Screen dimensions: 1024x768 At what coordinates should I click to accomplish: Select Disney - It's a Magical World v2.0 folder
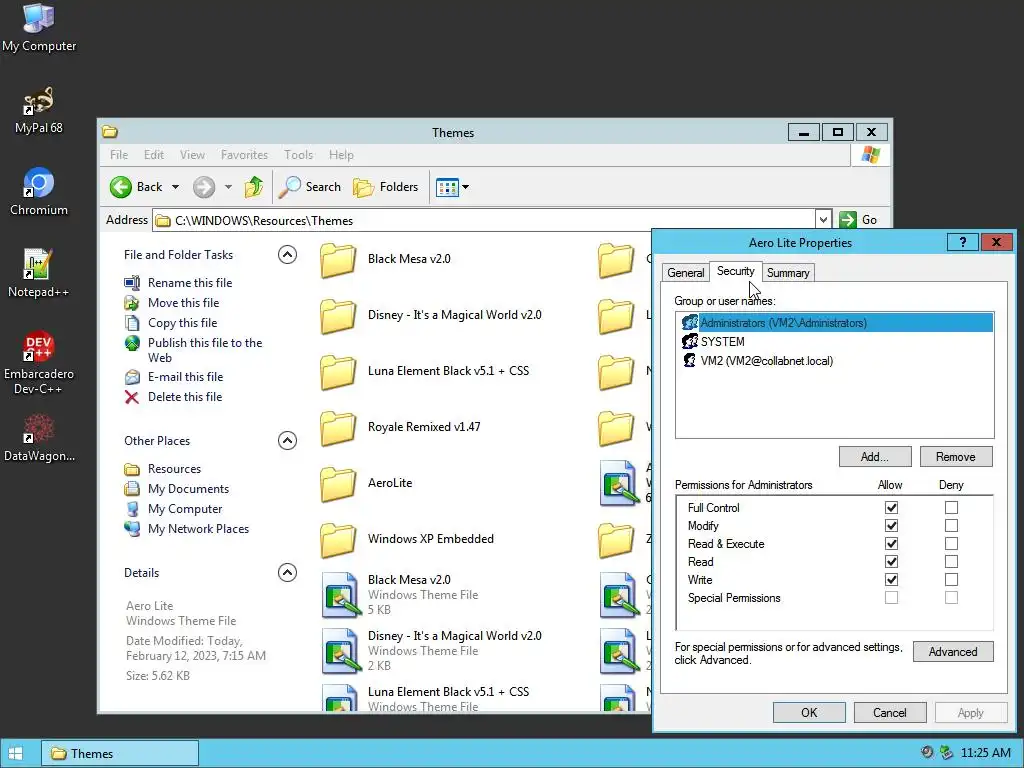(431, 315)
